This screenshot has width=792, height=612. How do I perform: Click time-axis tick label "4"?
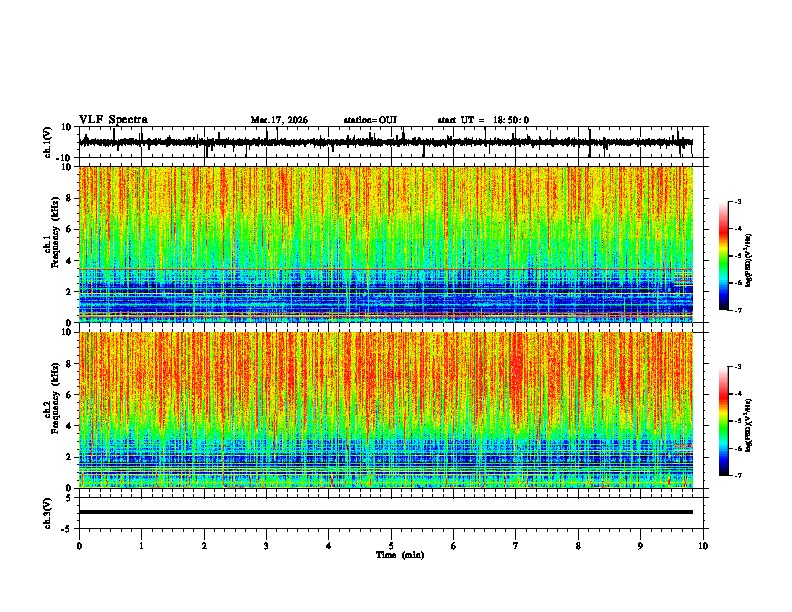329,546
